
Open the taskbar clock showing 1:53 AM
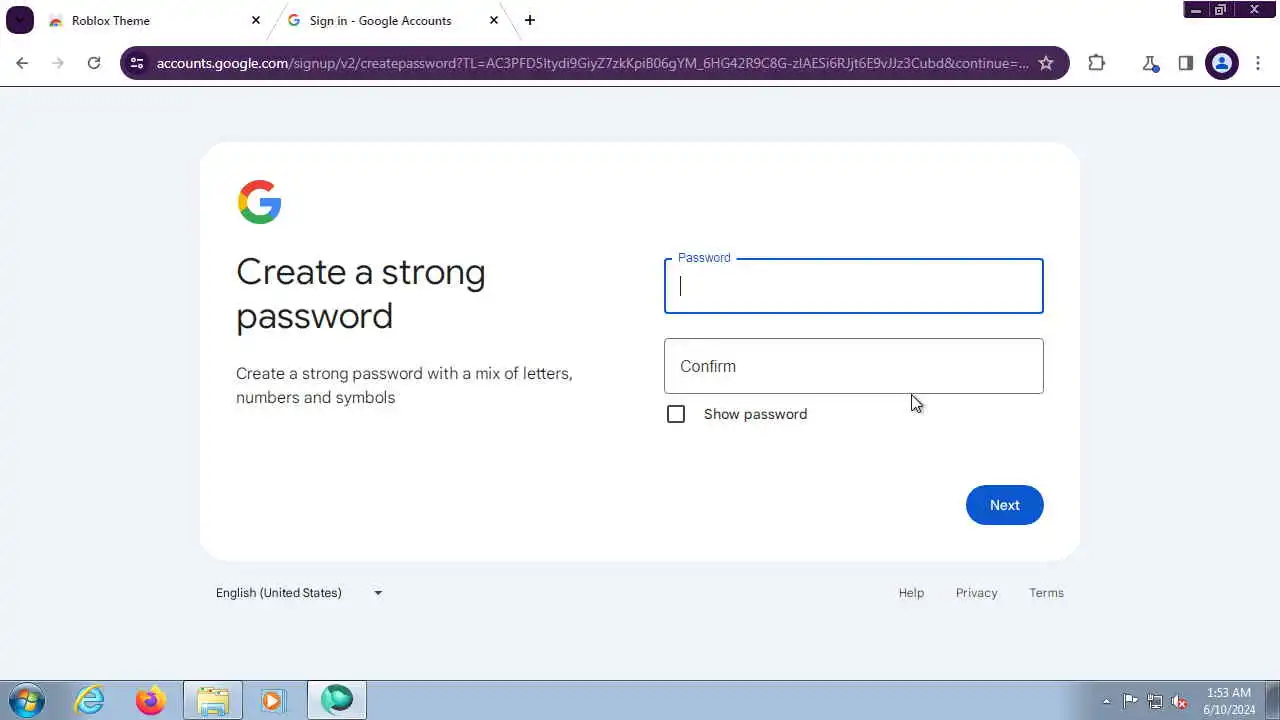click(x=1229, y=700)
